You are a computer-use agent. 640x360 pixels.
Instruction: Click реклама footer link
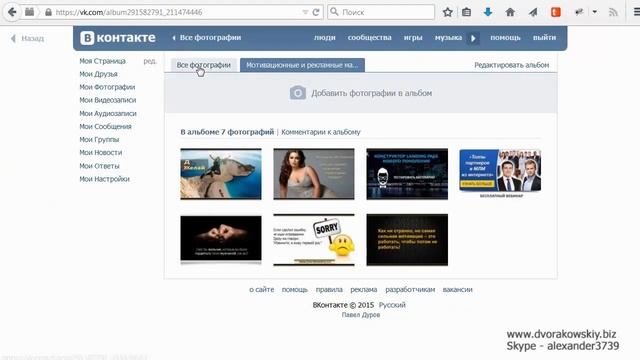coord(364,289)
